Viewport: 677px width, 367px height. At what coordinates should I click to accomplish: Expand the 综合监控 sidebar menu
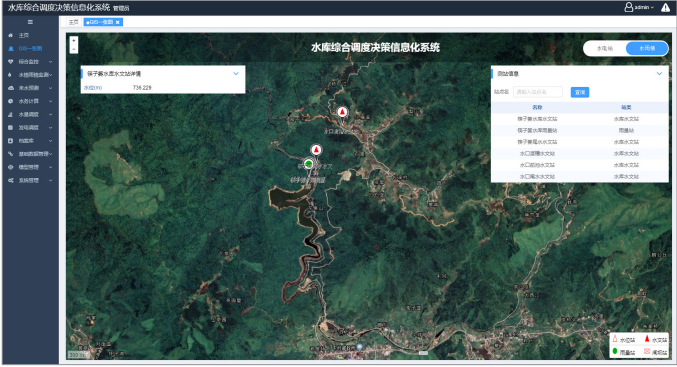point(30,62)
